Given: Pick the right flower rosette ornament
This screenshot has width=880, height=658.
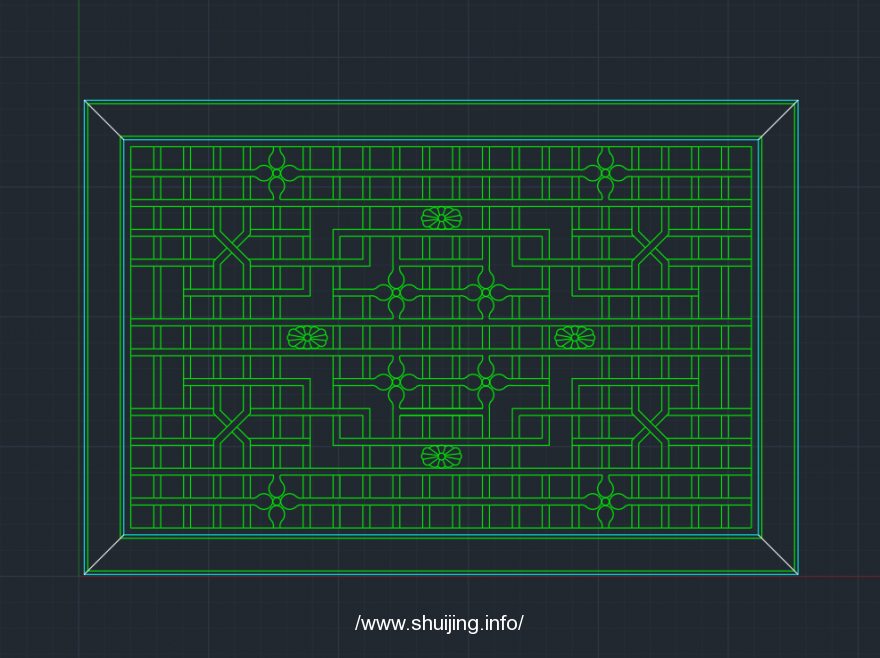Looking at the screenshot, I should (x=575, y=337).
